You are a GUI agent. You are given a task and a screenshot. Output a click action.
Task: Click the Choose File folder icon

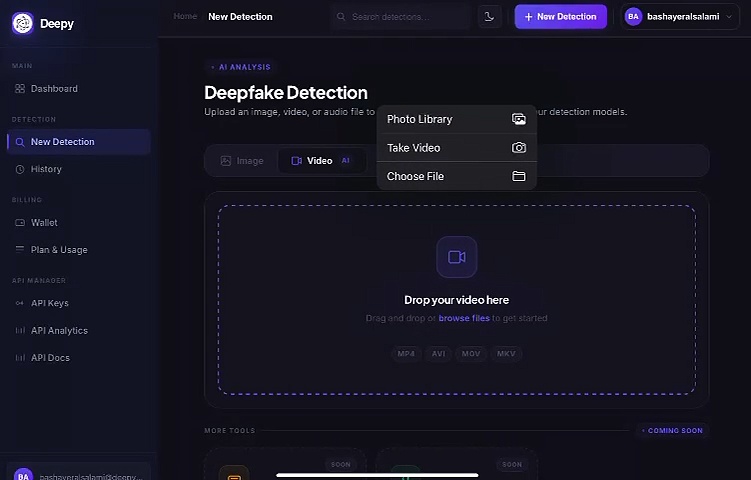(519, 176)
